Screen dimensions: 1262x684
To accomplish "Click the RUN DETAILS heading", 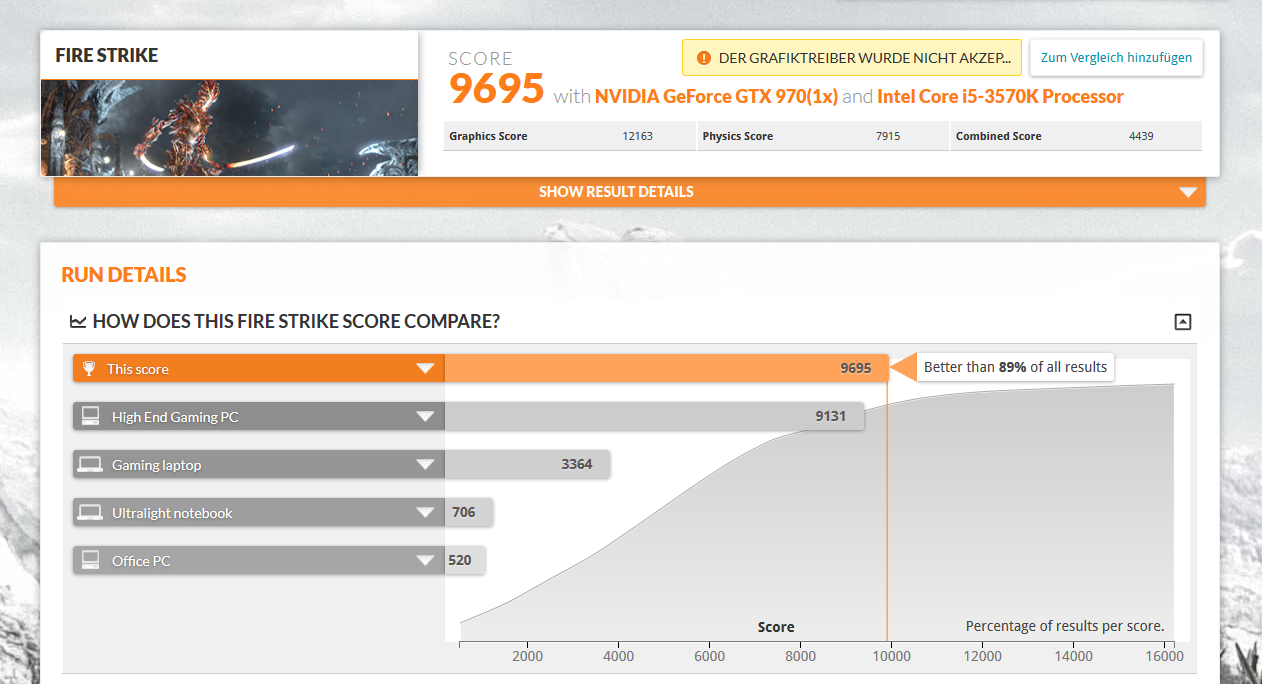I will [124, 275].
